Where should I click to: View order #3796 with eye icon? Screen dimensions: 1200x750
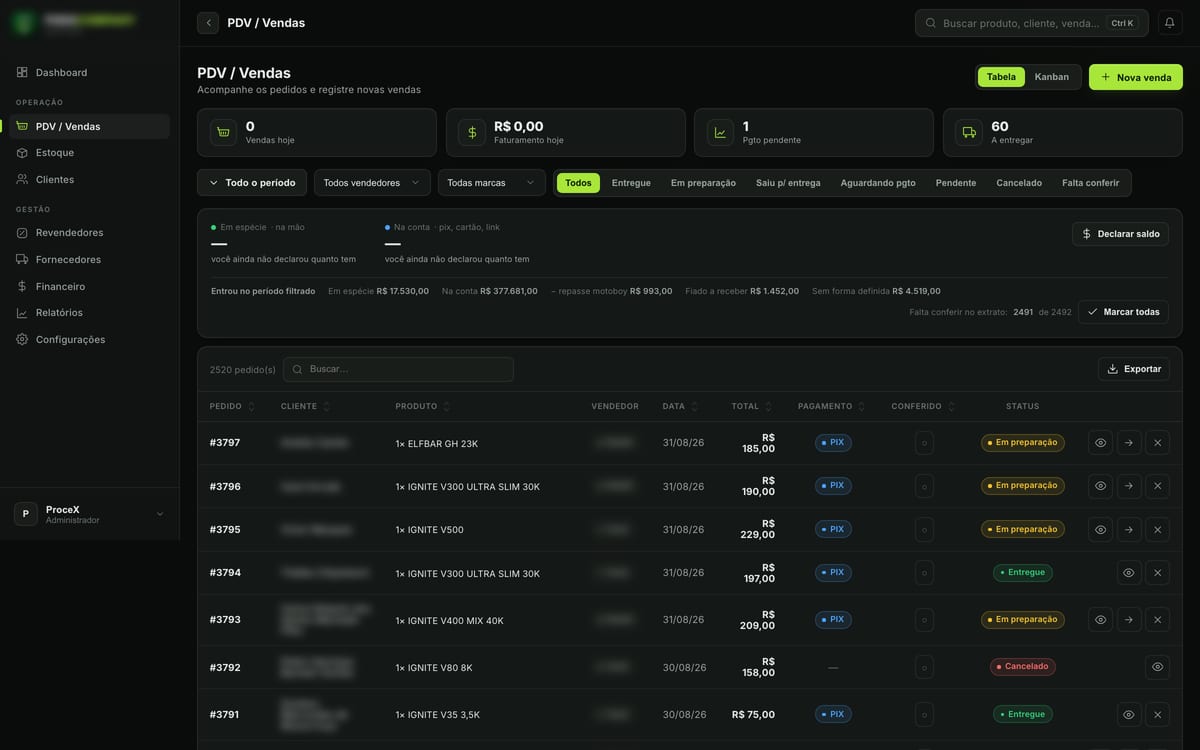tap(1101, 486)
